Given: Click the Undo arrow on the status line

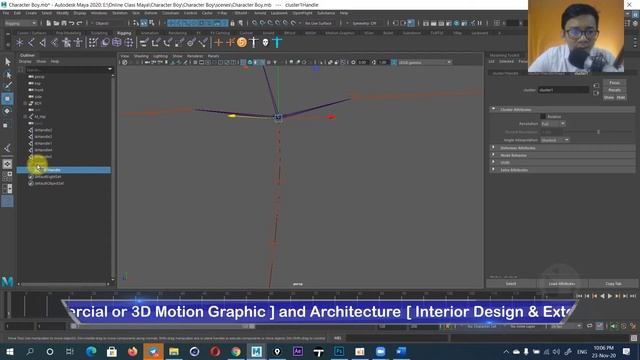Looking at the screenshot, I should [x=71, y=23].
